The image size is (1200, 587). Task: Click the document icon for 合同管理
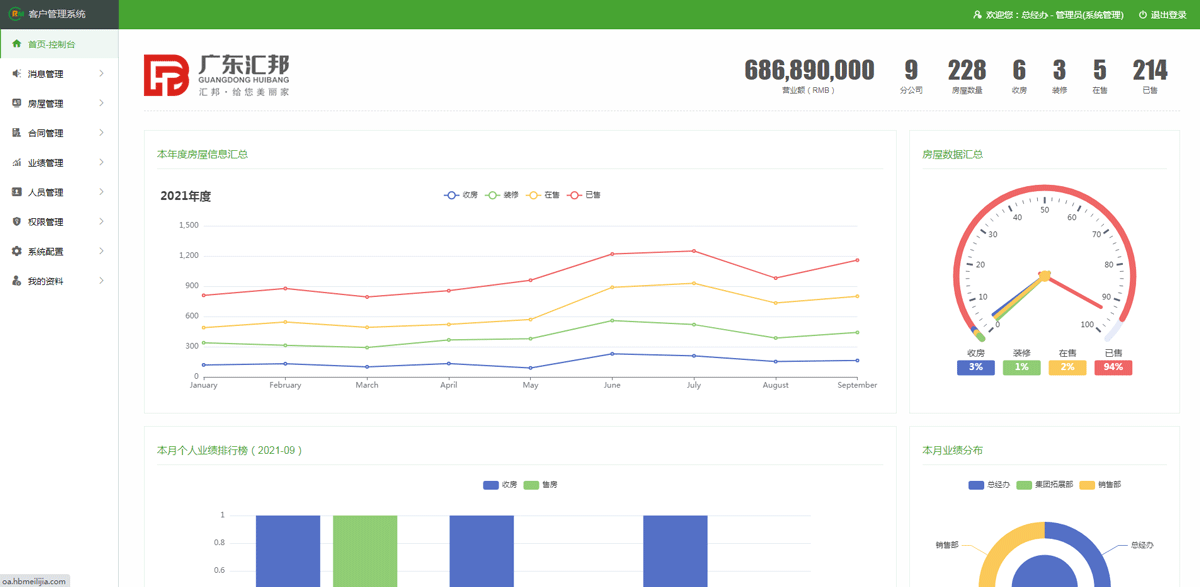16,133
